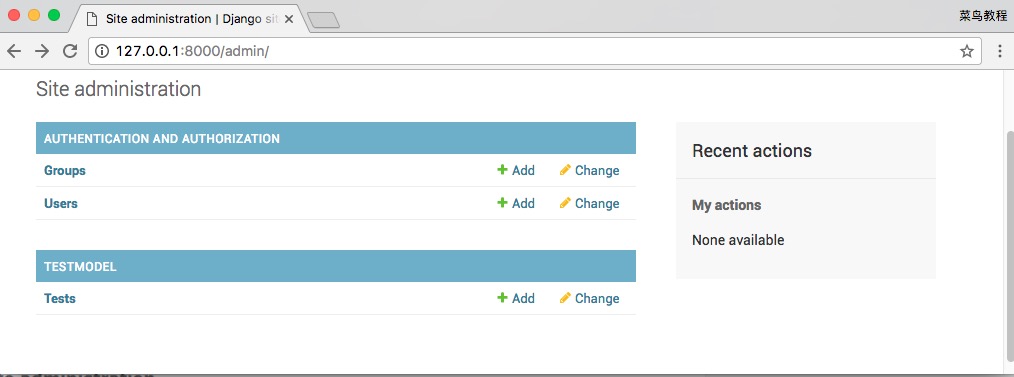1014x377 pixels.
Task: Open the Users model link
Action: point(61,203)
